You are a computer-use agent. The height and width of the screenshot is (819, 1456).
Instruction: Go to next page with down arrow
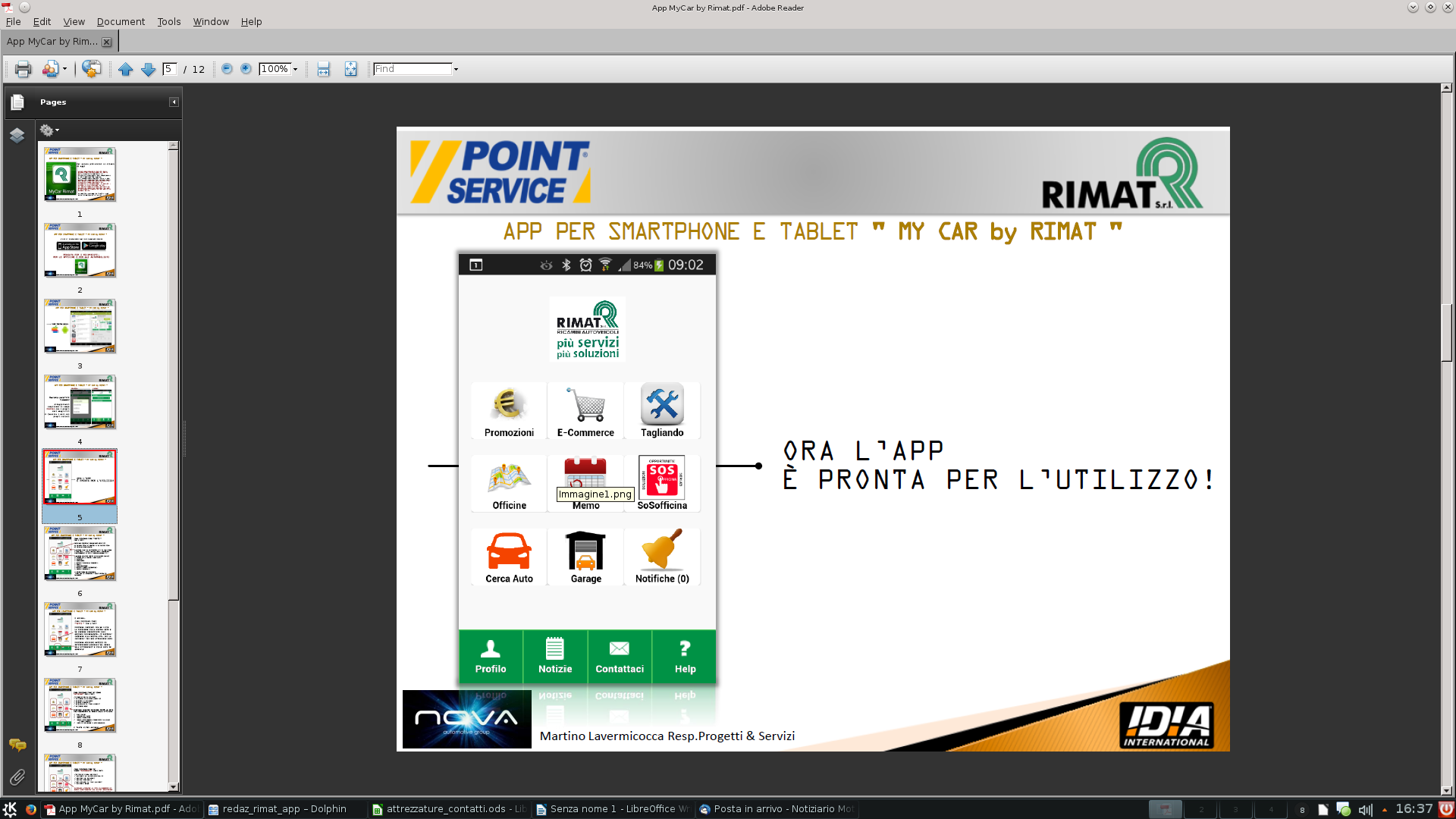(148, 69)
